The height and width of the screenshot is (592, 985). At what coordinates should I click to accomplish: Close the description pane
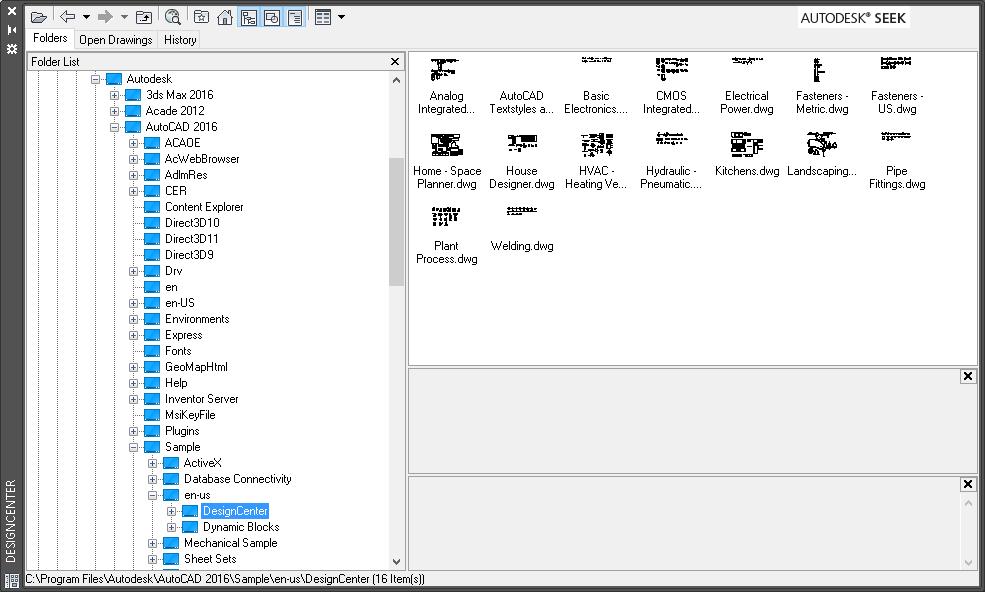(x=967, y=485)
